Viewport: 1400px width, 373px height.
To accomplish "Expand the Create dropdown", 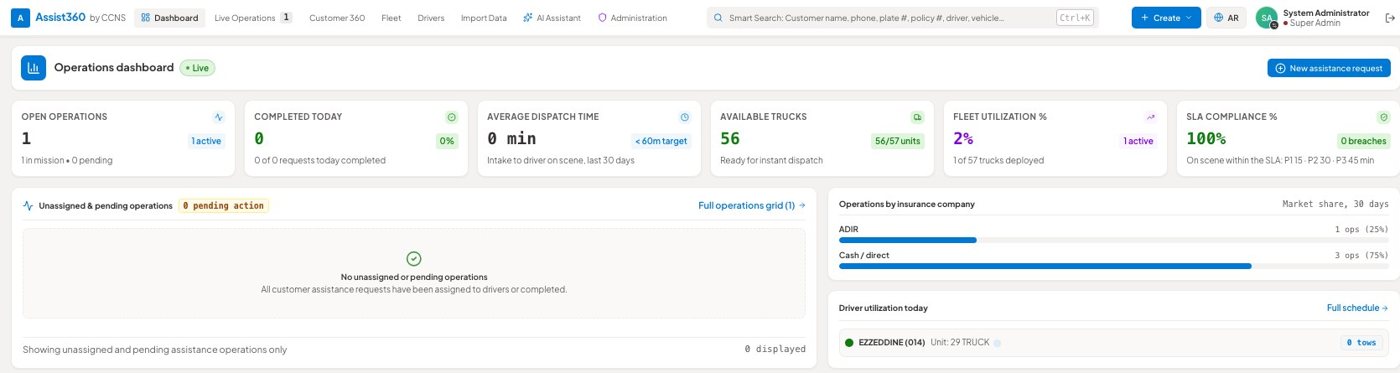I will point(1166,18).
